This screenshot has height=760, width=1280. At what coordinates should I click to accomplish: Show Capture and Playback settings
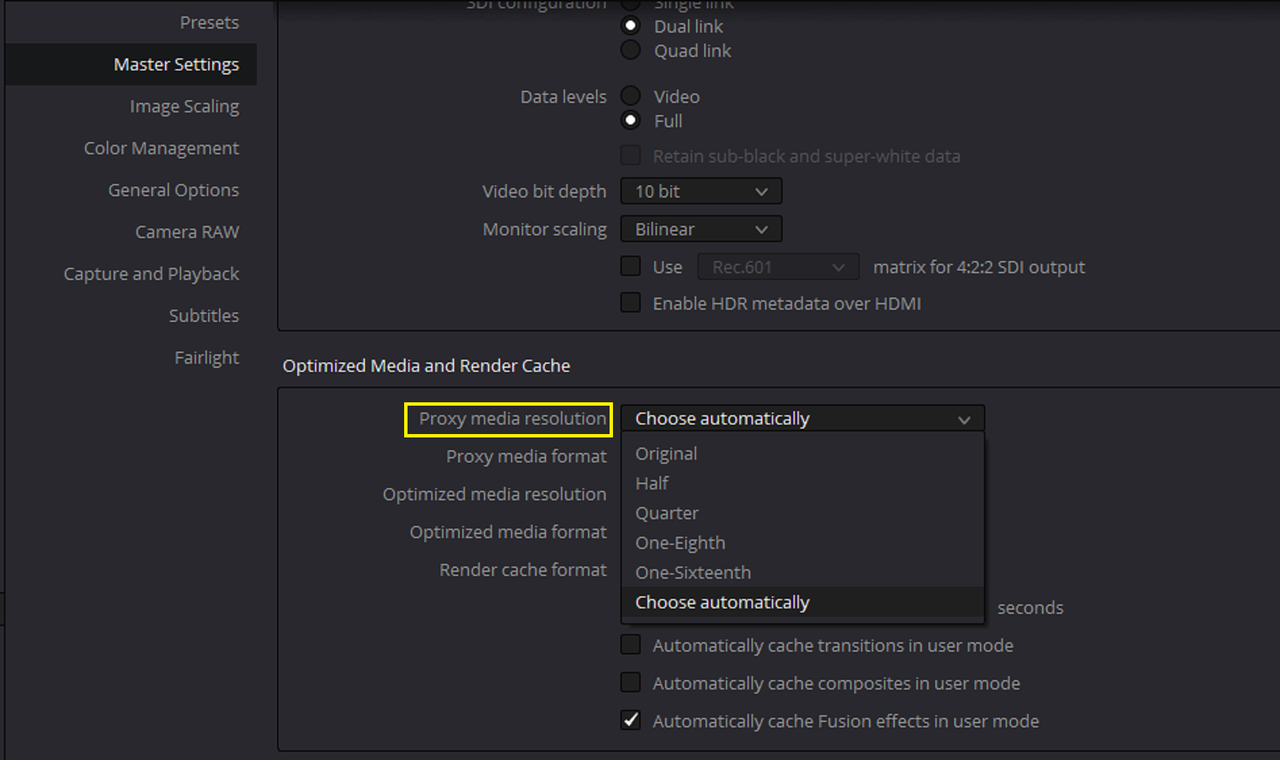(x=151, y=274)
